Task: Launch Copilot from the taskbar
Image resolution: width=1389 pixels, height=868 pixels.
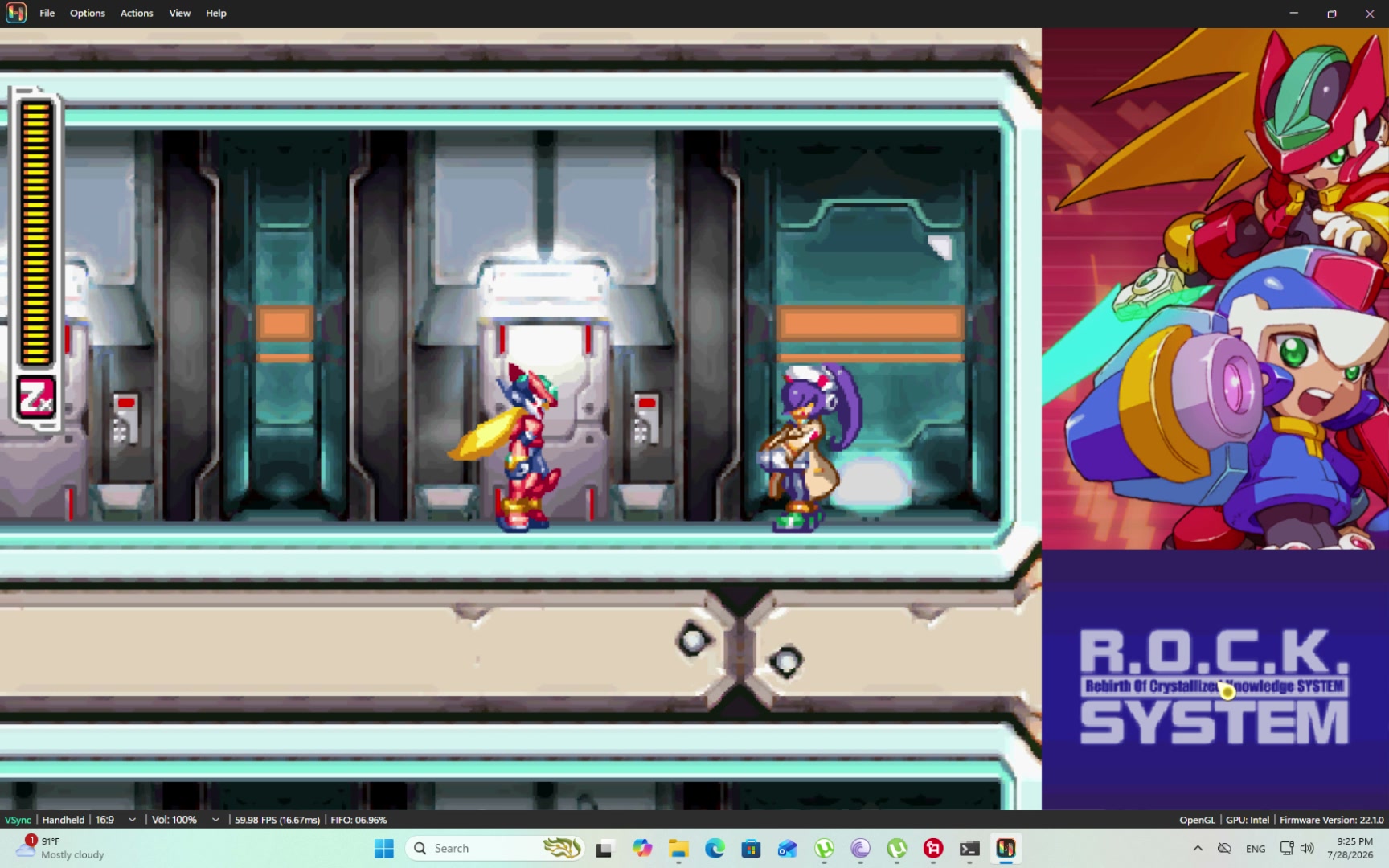Action: click(641, 848)
